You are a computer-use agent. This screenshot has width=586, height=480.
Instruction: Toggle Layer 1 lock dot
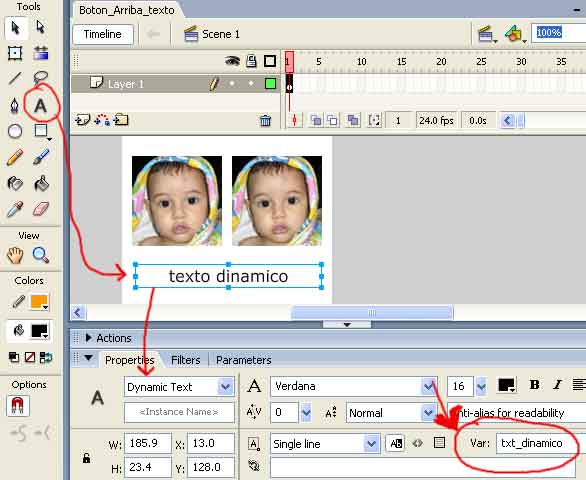pos(251,83)
